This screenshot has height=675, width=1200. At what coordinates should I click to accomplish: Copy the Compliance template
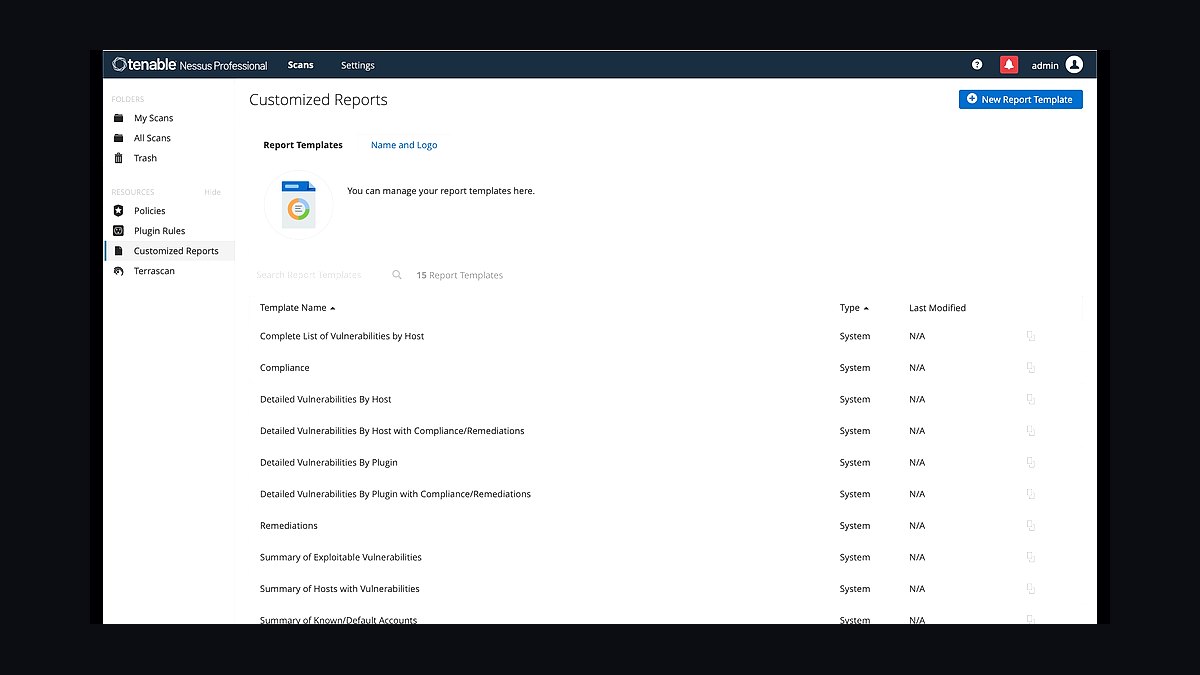pos(1031,368)
